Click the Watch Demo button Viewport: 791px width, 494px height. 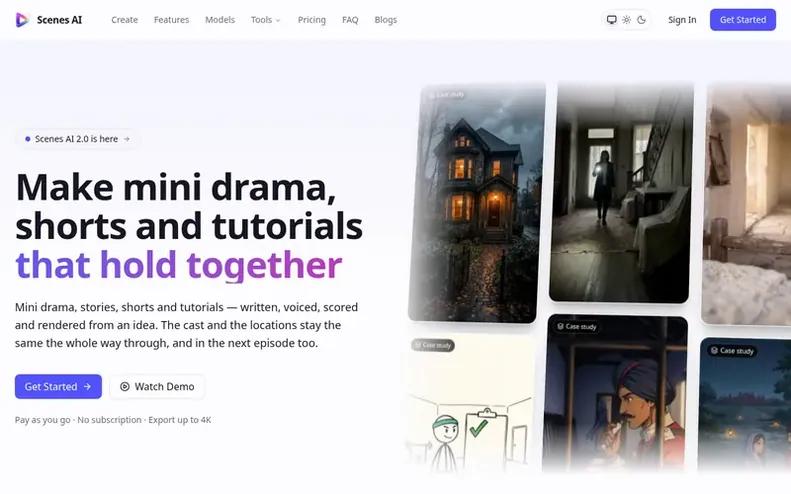[x=157, y=387]
